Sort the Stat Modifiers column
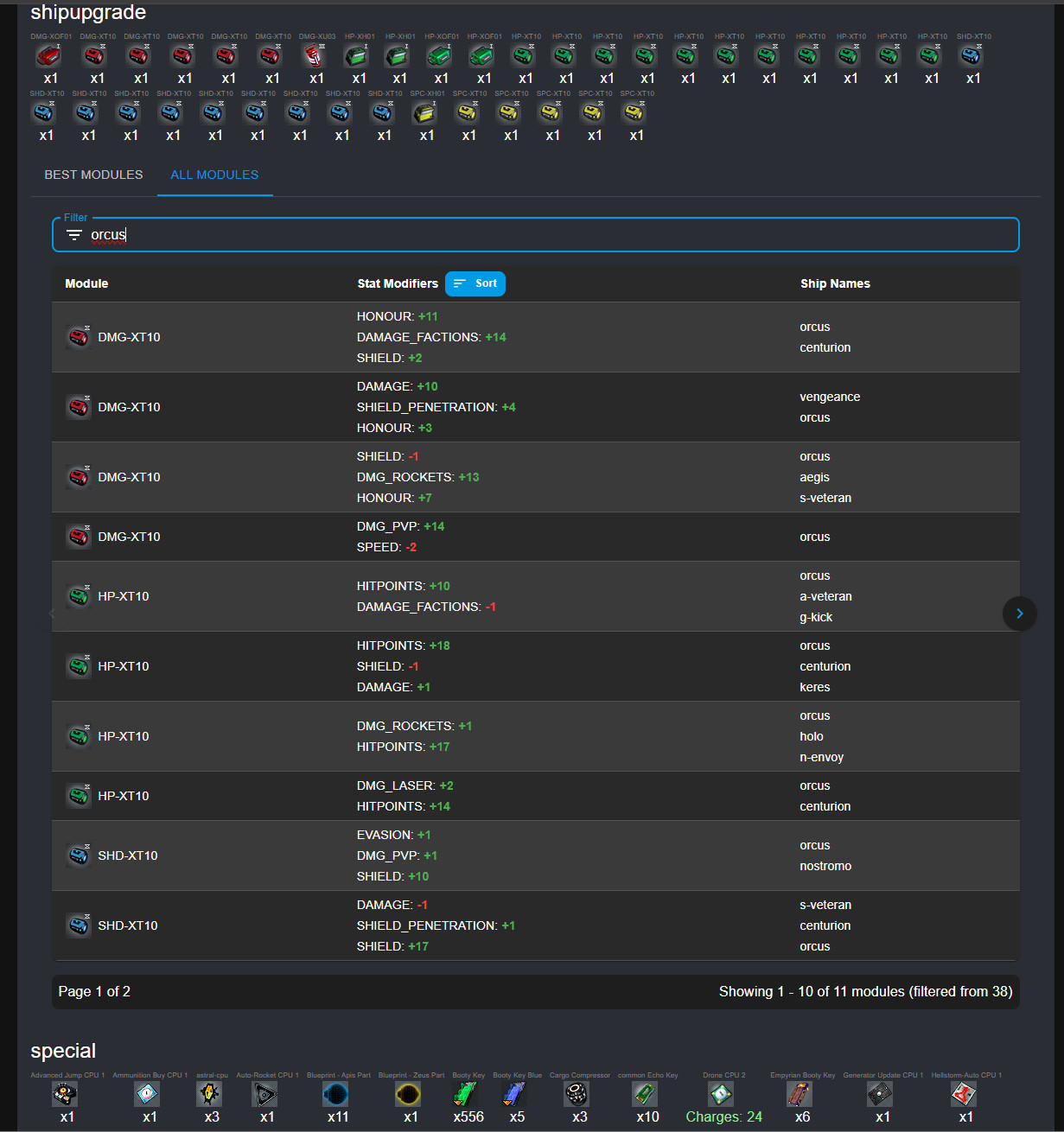1064x1132 pixels. click(x=475, y=283)
